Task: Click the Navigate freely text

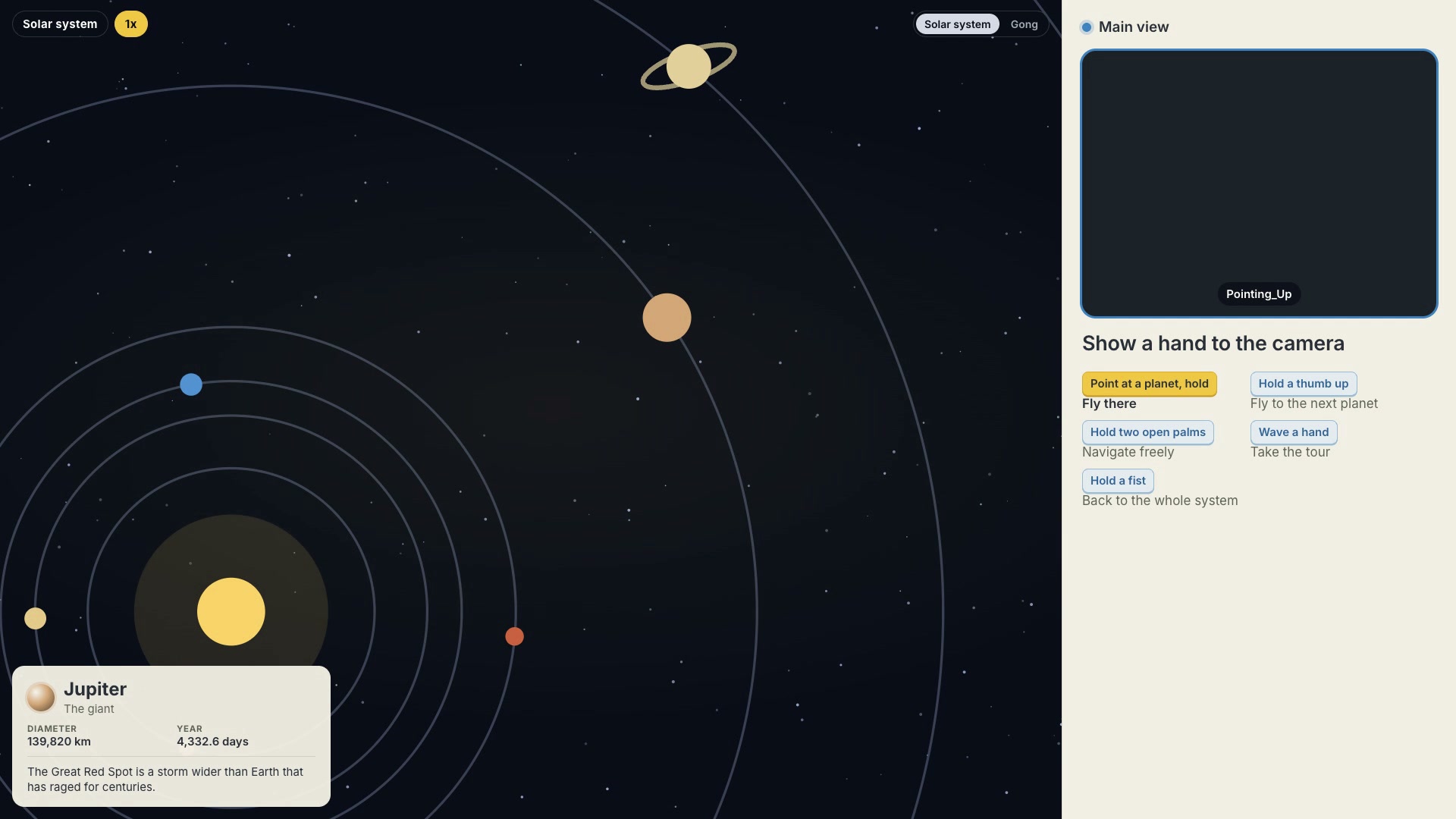Action: click(x=1128, y=453)
